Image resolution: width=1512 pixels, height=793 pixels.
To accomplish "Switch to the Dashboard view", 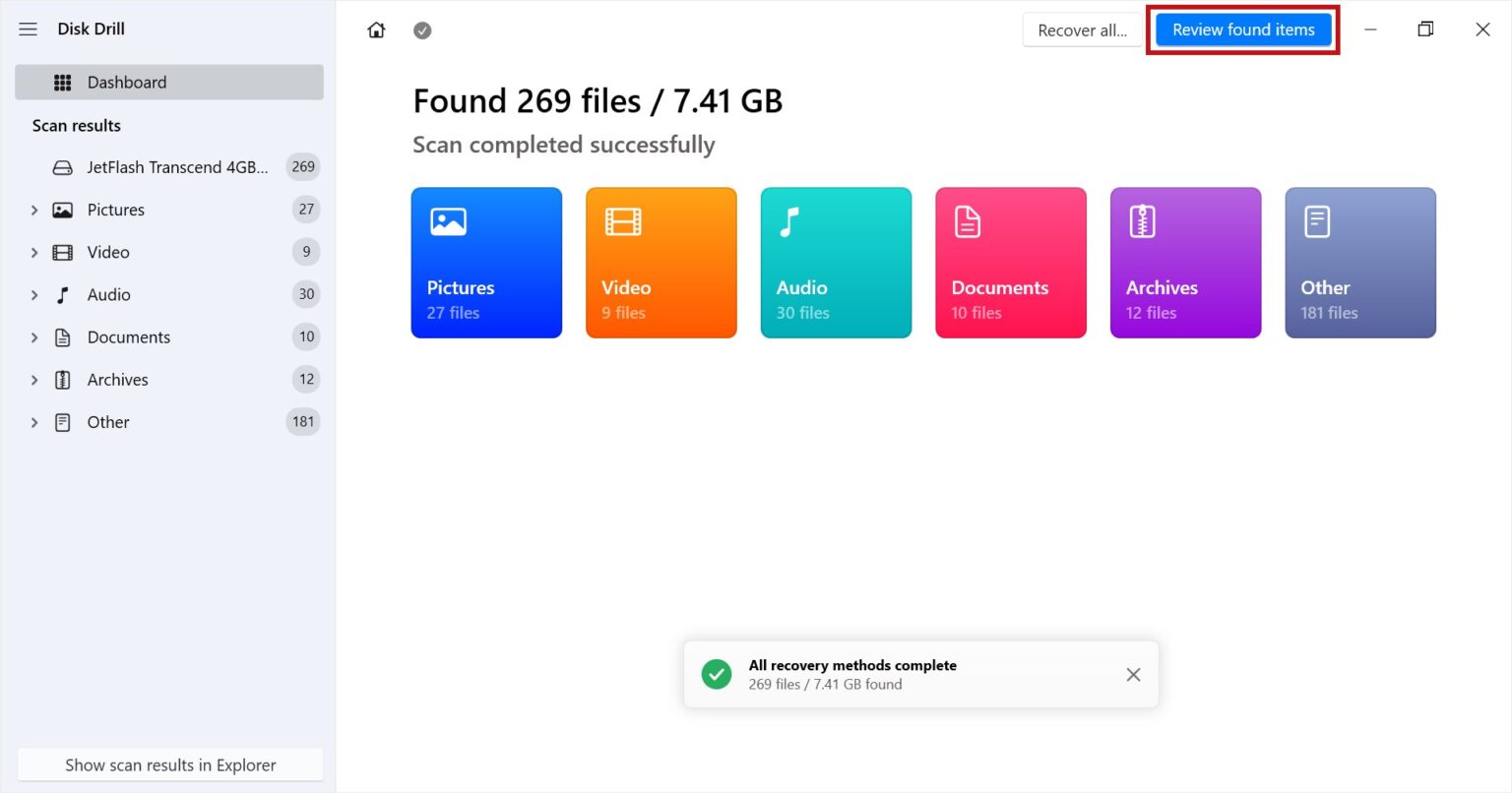I will 127,82.
